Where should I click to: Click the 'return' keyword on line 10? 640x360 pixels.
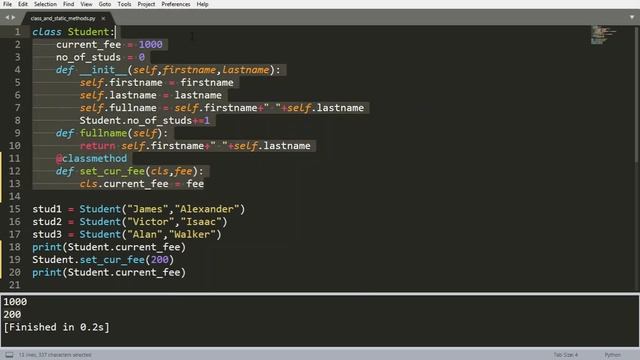click(98, 146)
